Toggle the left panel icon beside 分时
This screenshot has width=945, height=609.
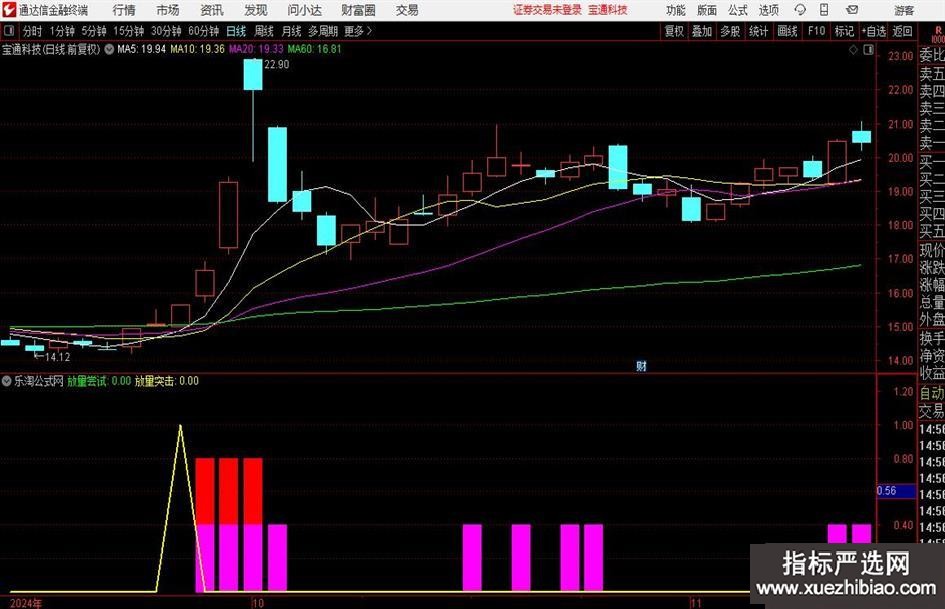coord(10,31)
